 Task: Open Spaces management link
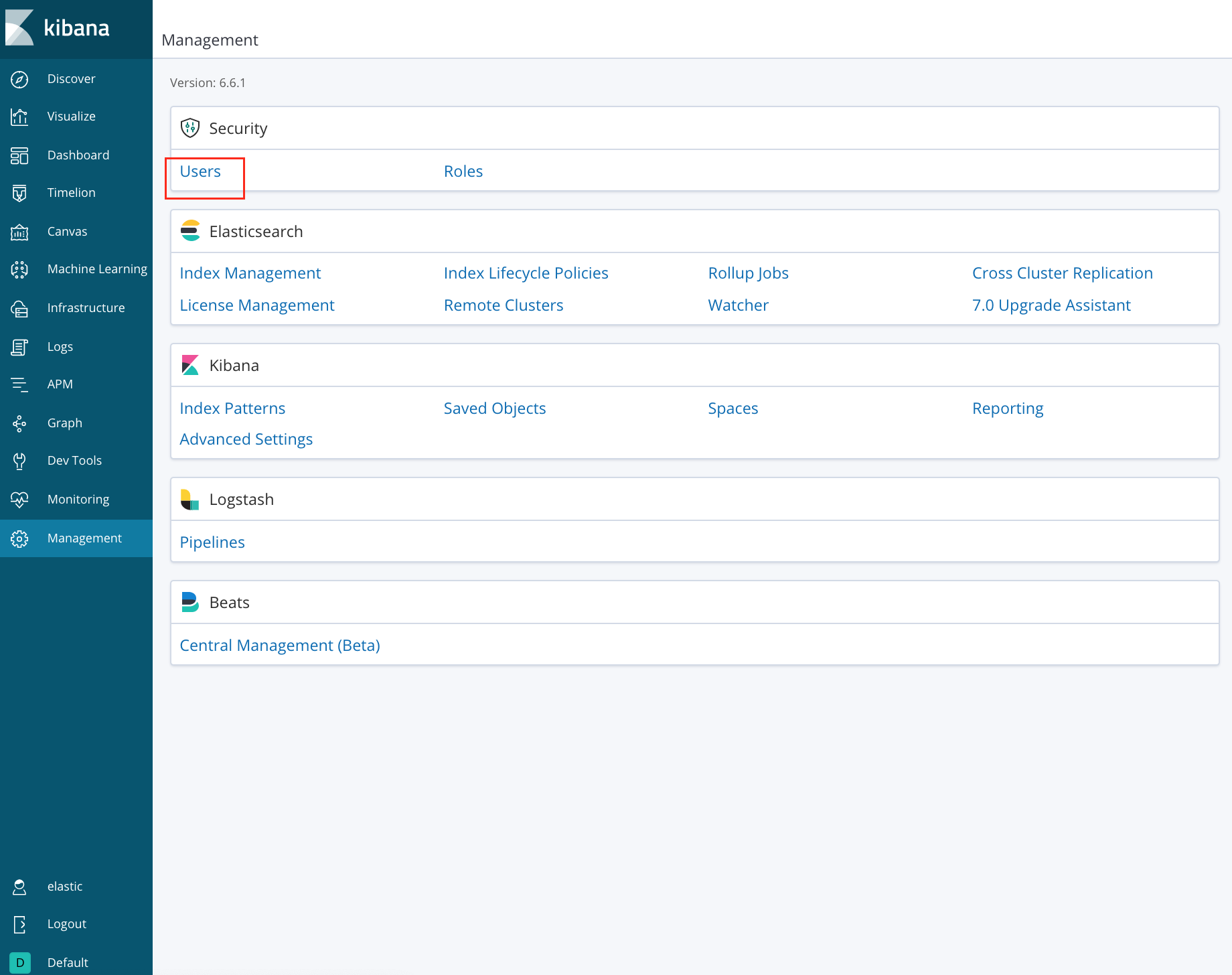coord(733,408)
